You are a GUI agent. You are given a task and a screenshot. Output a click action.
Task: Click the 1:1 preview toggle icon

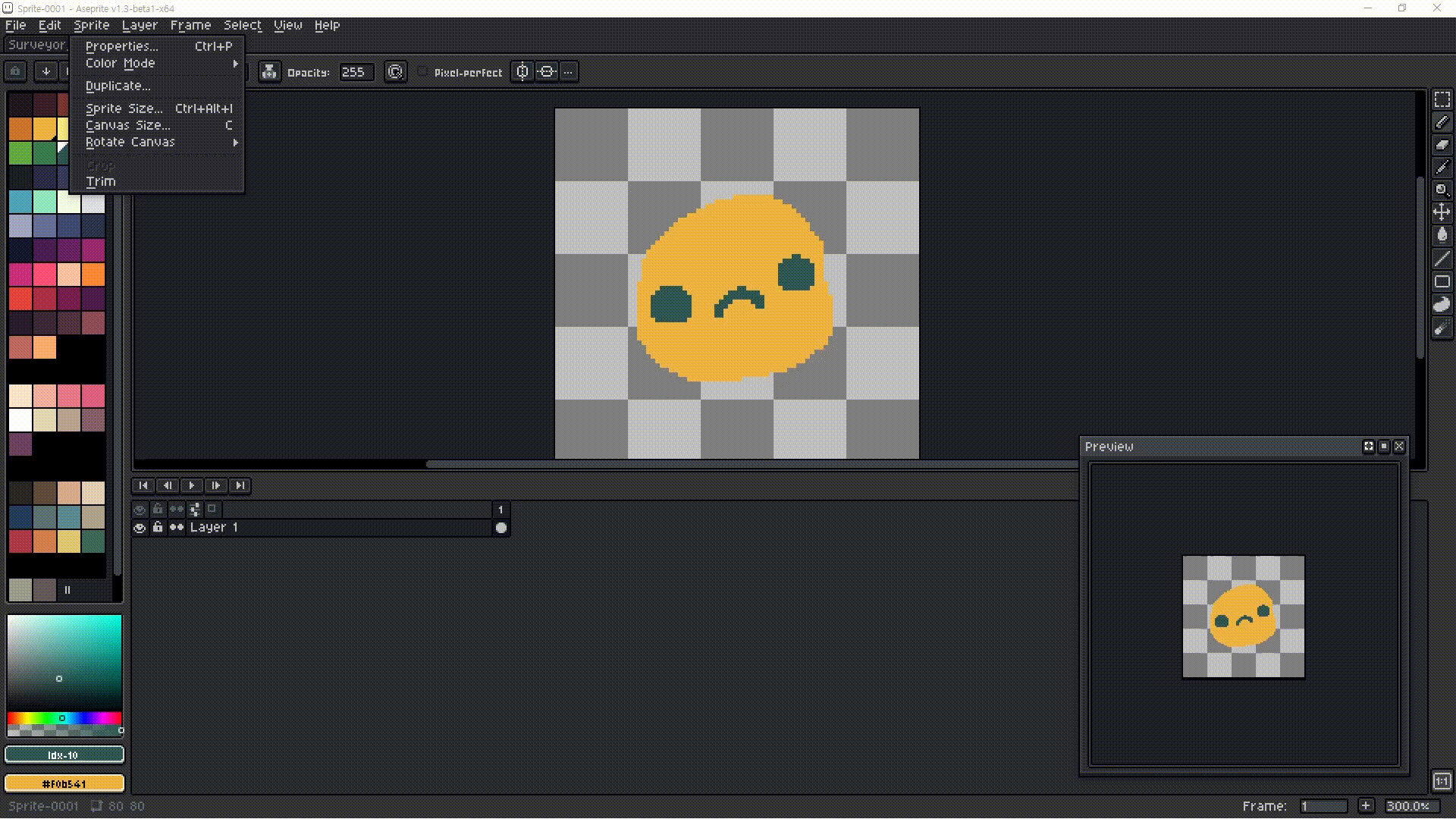click(1442, 781)
